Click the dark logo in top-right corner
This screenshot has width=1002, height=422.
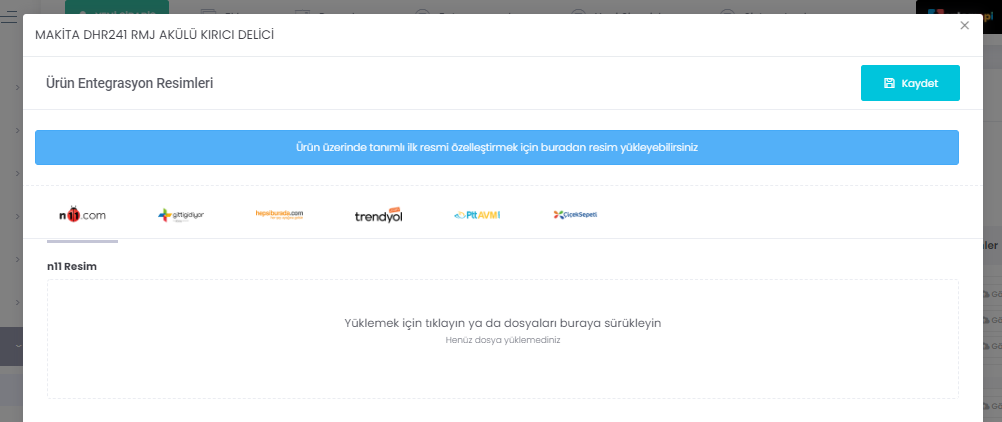(x=957, y=6)
